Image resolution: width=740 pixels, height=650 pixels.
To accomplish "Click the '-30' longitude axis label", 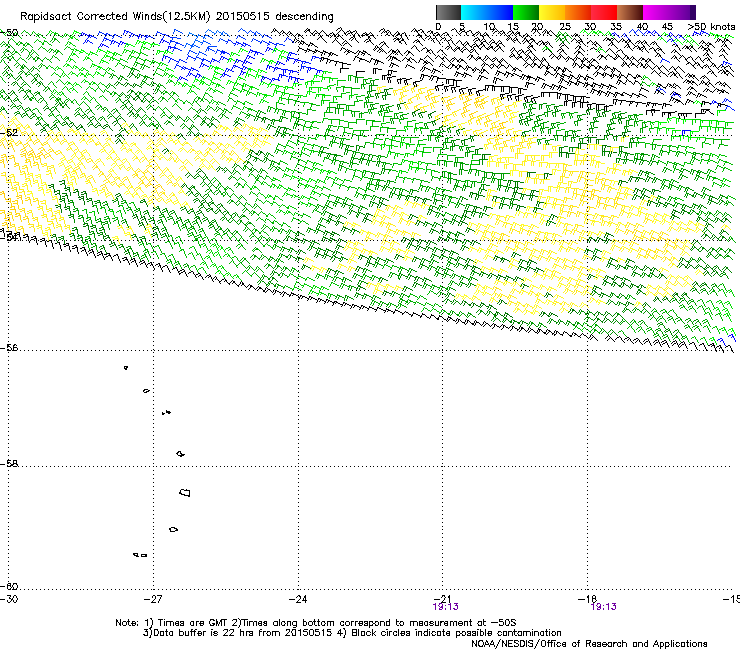I will tap(9, 599).
